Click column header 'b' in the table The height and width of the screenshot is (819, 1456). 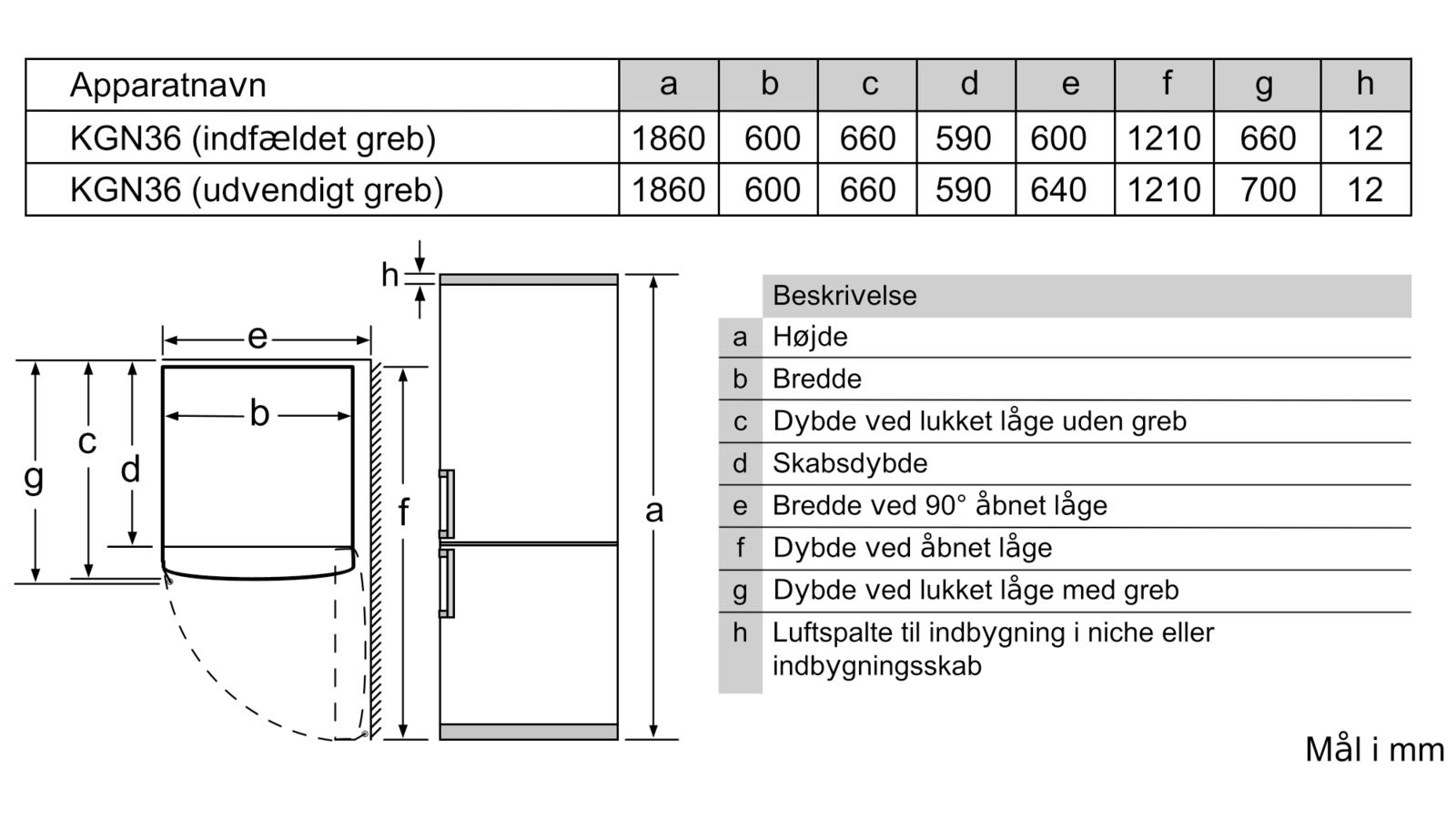coord(769,85)
